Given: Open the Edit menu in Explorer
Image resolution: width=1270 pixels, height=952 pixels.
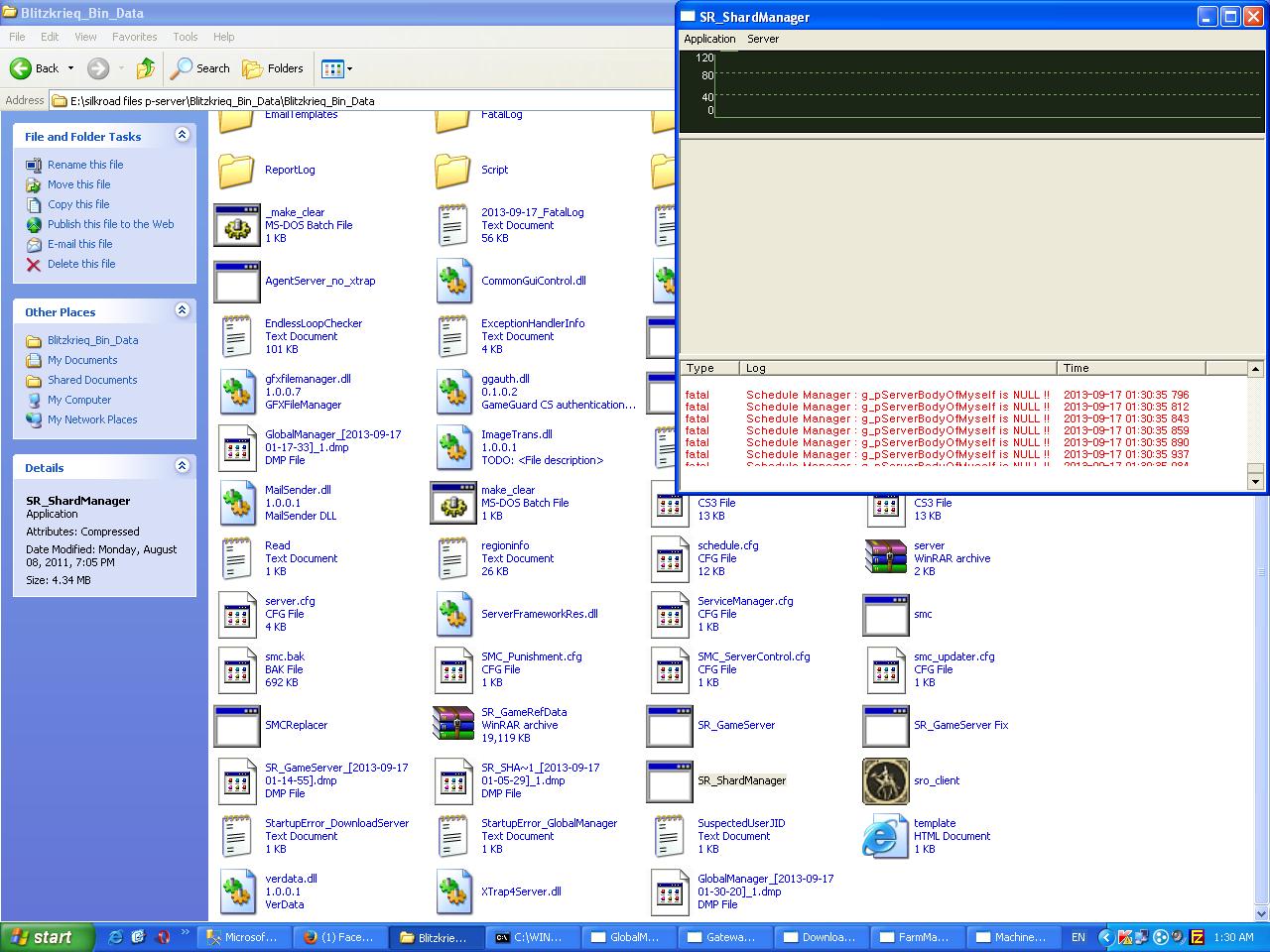Looking at the screenshot, I should click(x=50, y=37).
